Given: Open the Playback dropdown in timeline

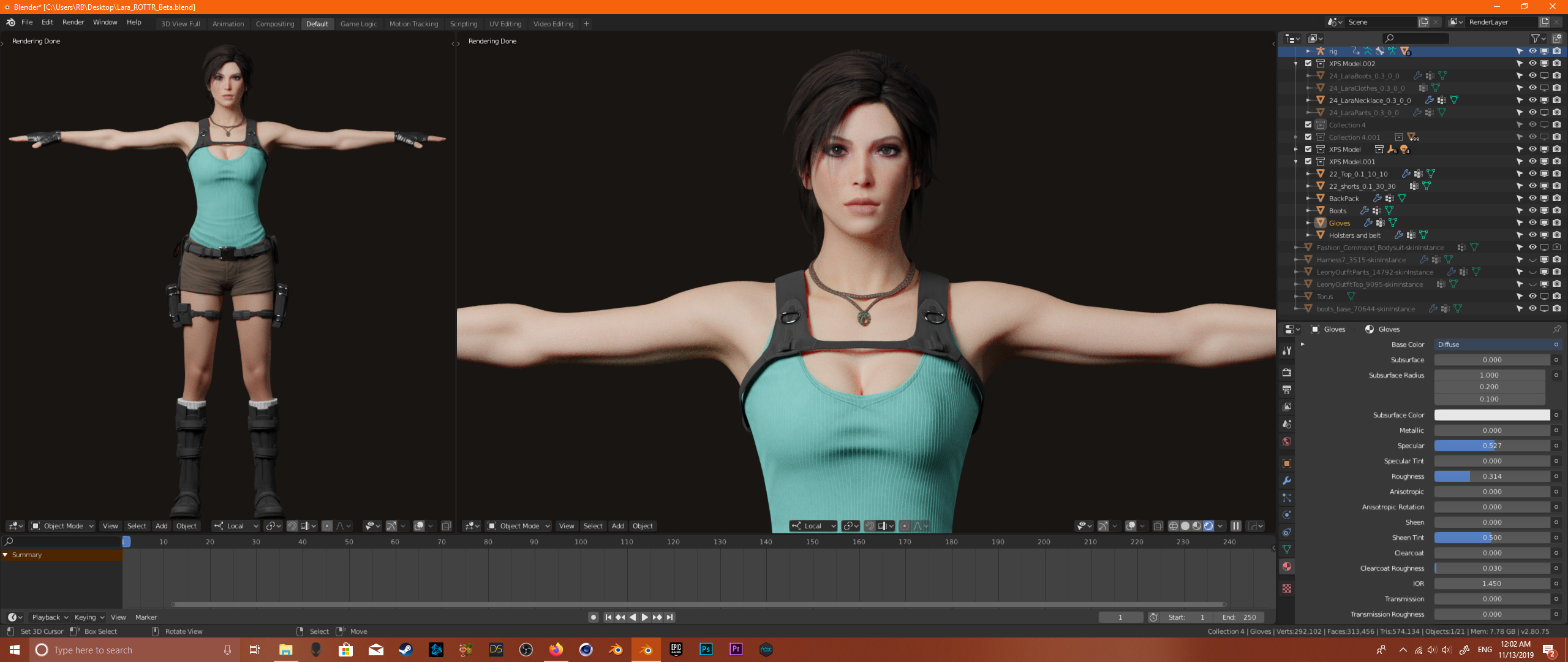Looking at the screenshot, I should [50, 617].
